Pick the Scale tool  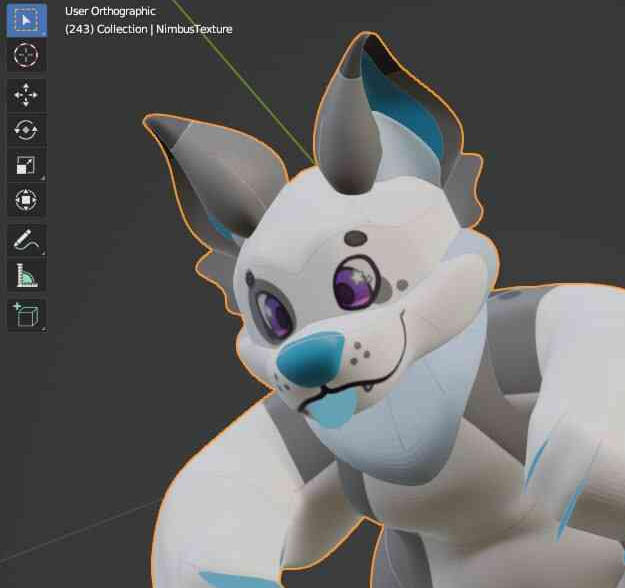[x=26, y=165]
